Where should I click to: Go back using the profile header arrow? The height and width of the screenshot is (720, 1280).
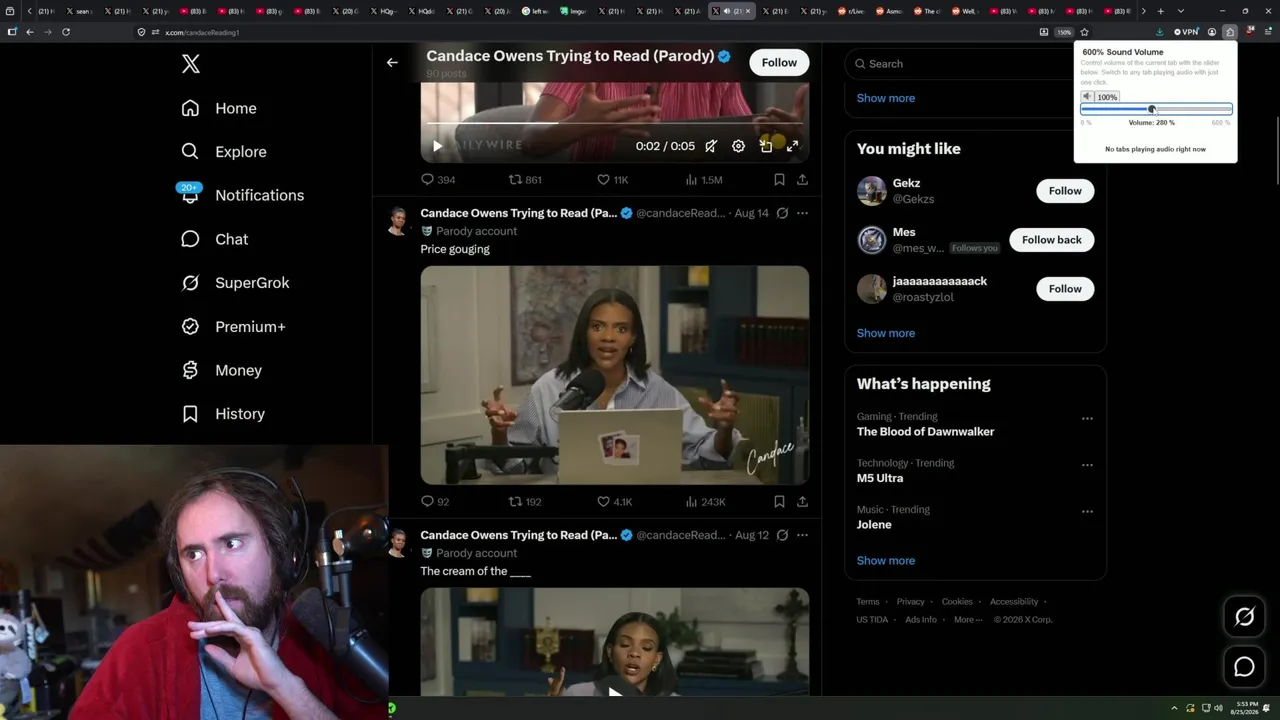tap(392, 62)
